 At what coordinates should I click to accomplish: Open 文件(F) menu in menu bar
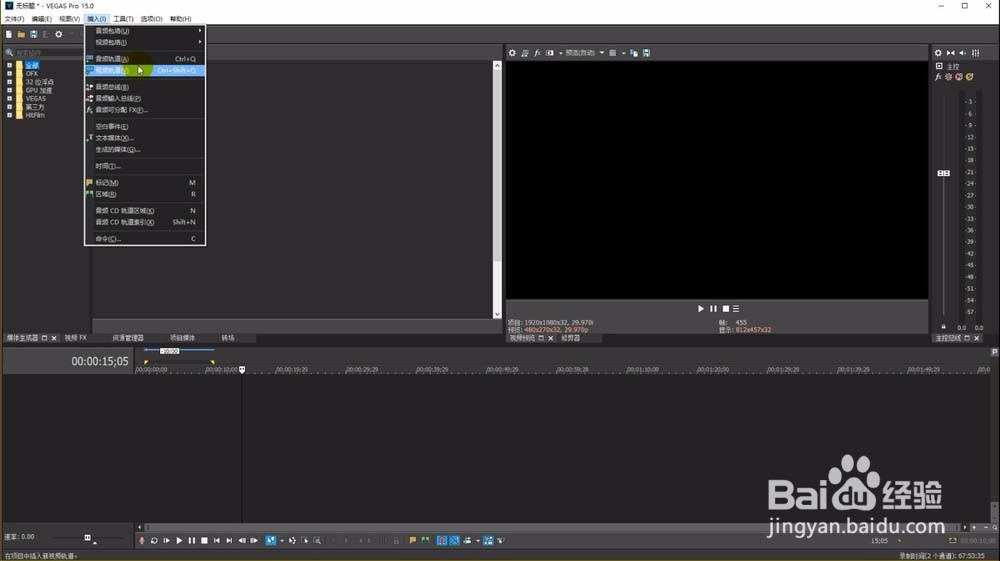click(x=14, y=19)
